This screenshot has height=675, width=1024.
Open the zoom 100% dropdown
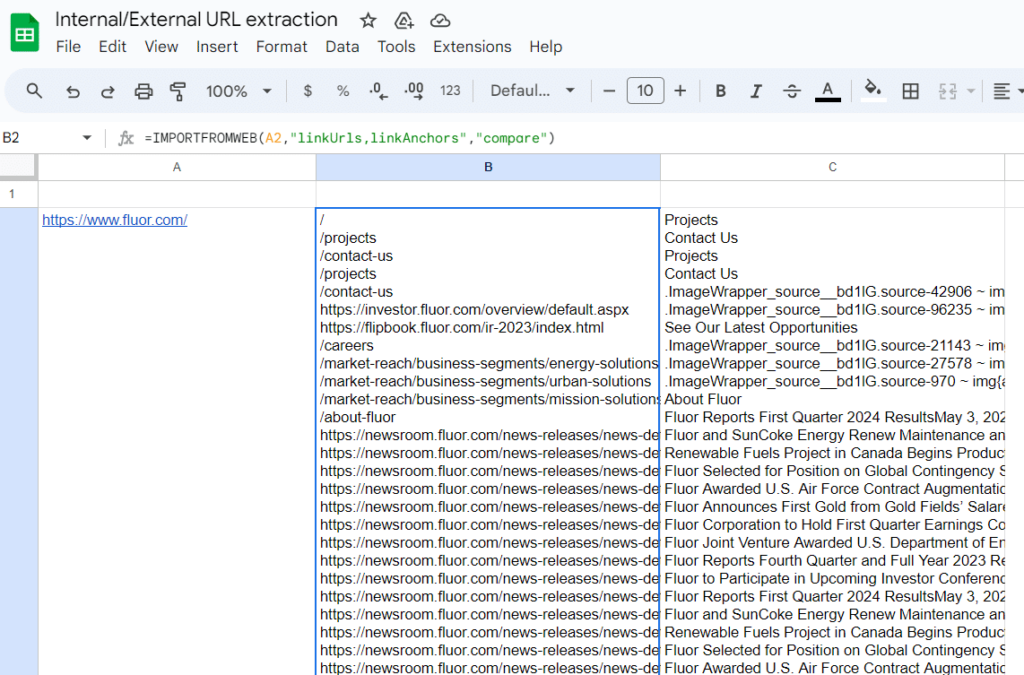[239, 91]
